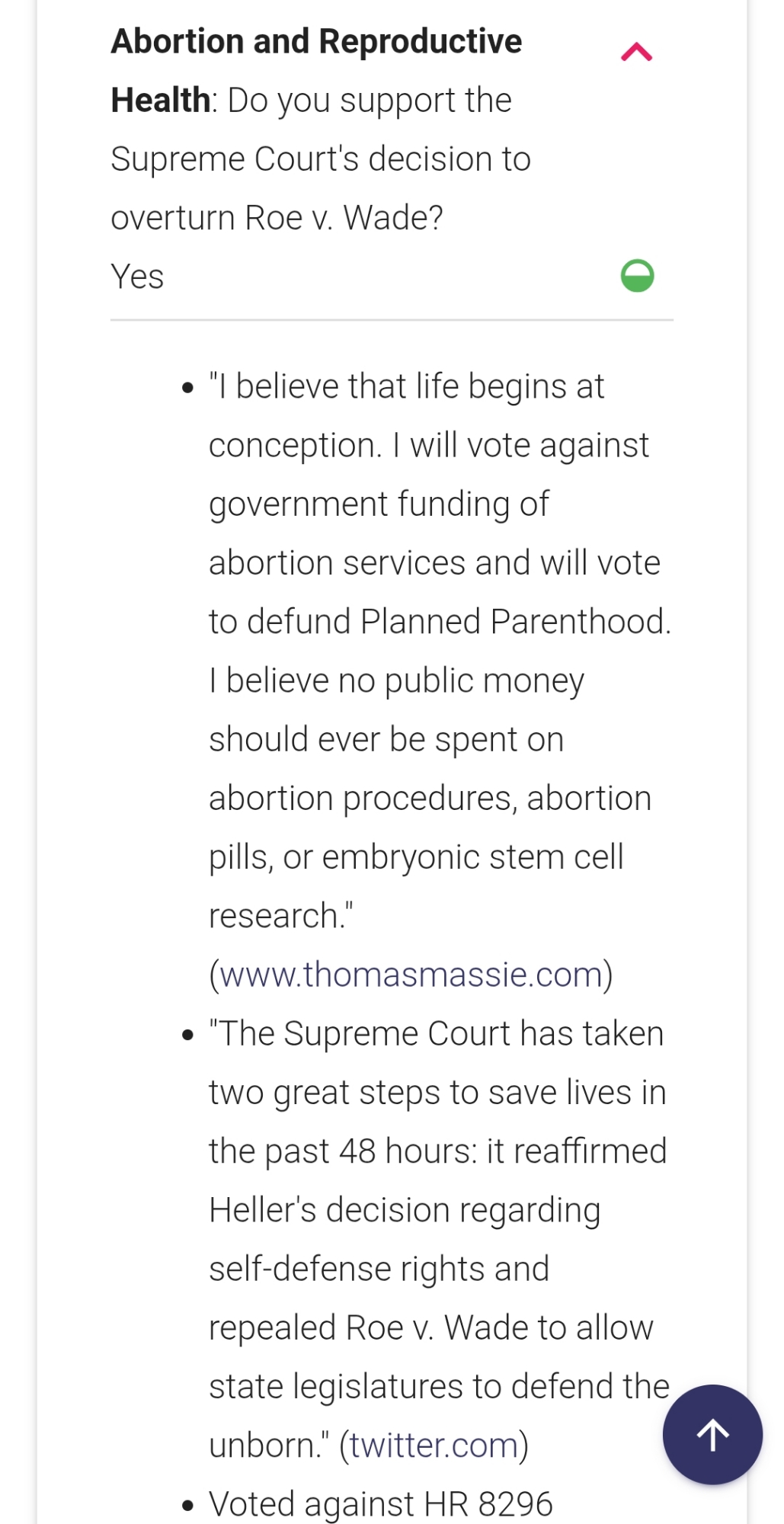
Task: Select the "Yes" answer text
Action: [137, 277]
